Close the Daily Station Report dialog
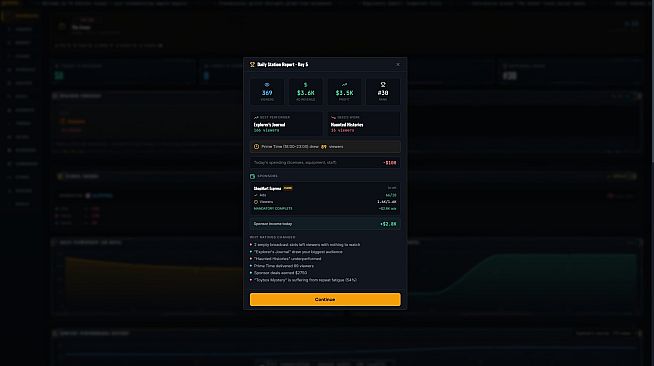This screenshot has width=654, height=366. pyautogui.click(x=398, y=65)
